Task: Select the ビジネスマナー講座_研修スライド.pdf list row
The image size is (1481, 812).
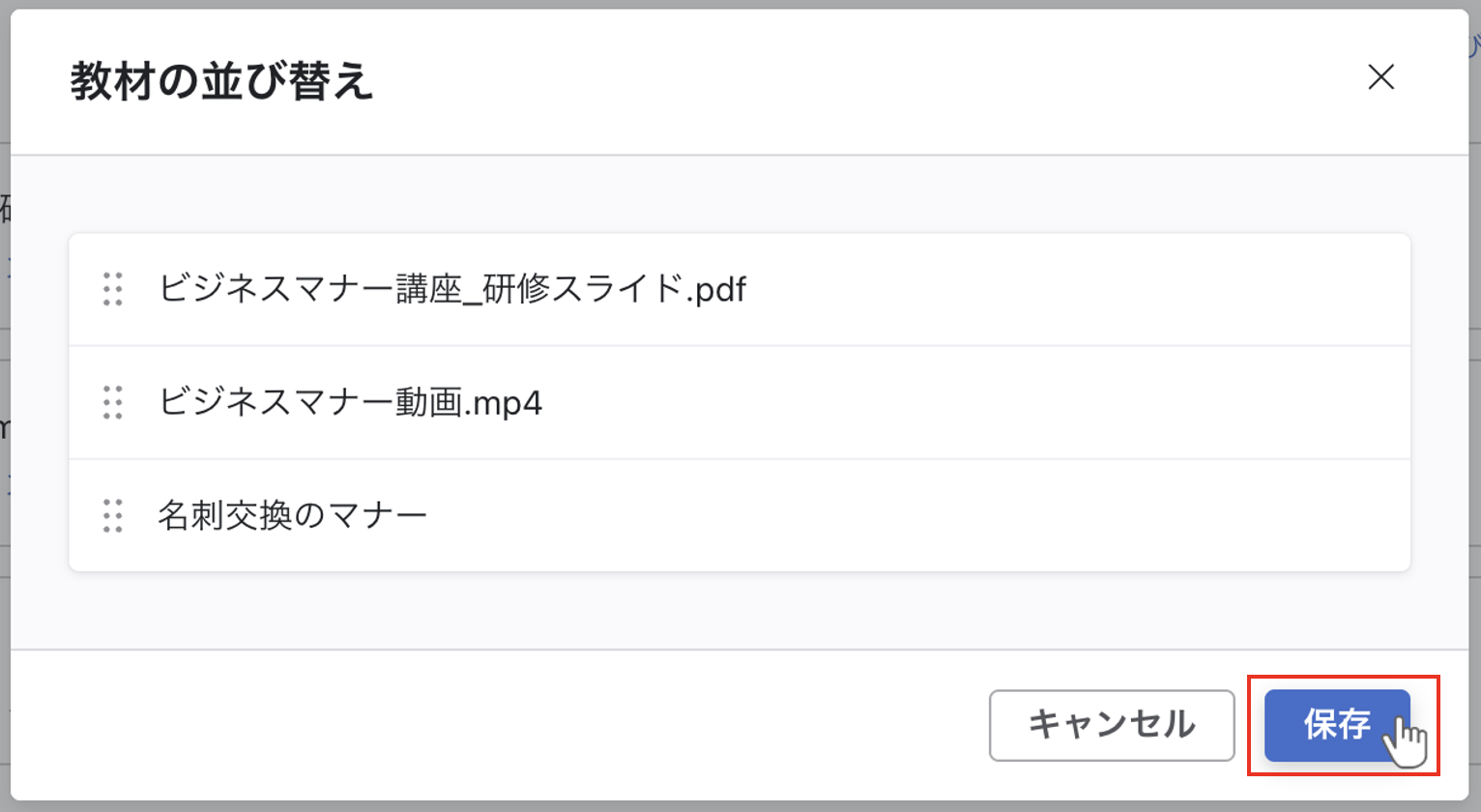Action: (735, 288)
